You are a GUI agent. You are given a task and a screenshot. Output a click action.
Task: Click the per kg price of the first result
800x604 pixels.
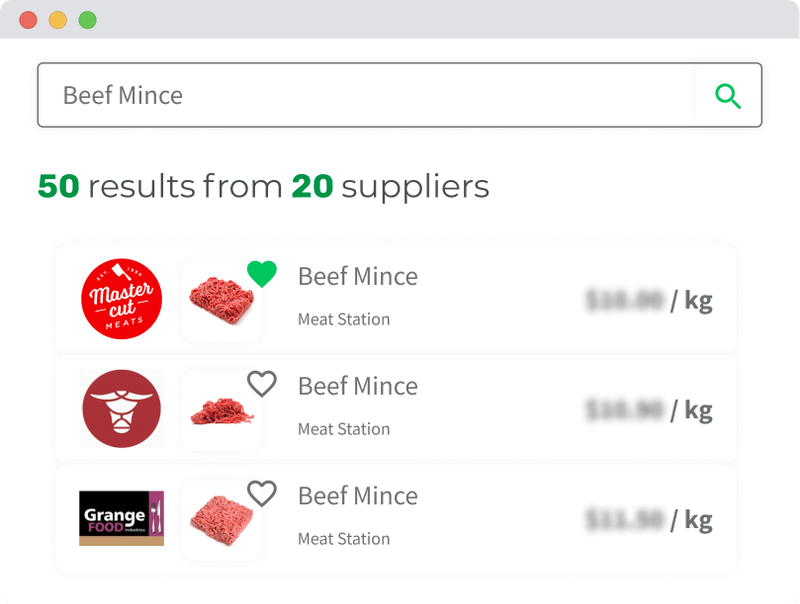coord(655,299)
